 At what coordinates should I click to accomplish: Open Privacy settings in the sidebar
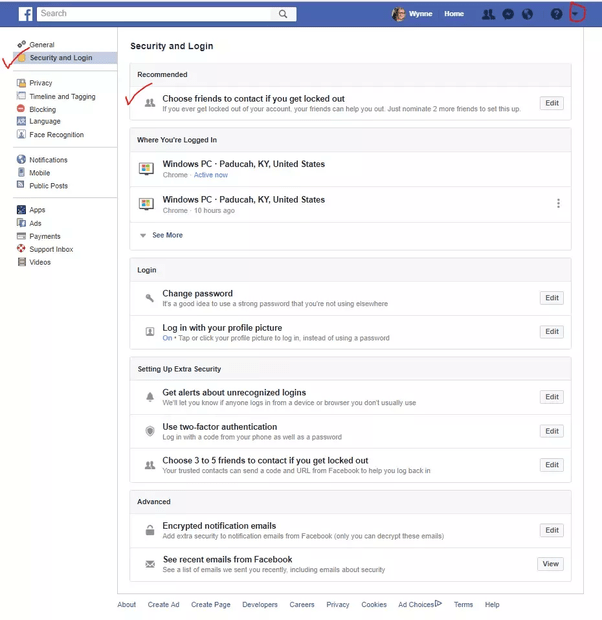pos(41,83)
